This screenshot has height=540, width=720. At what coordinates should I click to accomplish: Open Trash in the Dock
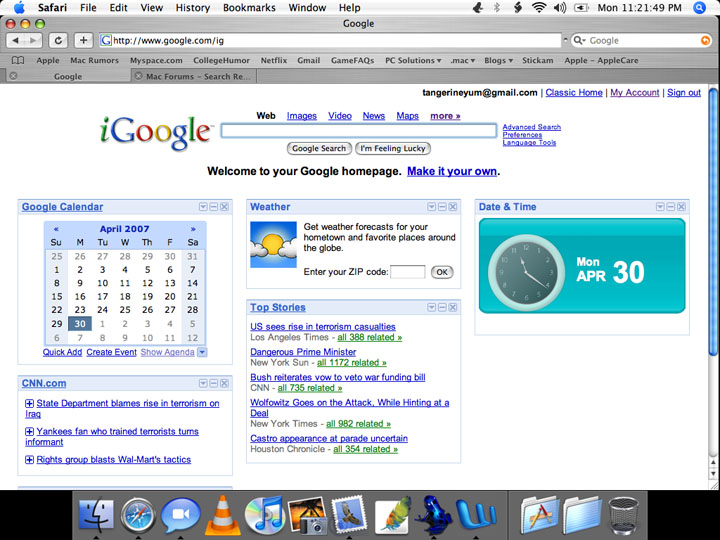pos(623,515)
